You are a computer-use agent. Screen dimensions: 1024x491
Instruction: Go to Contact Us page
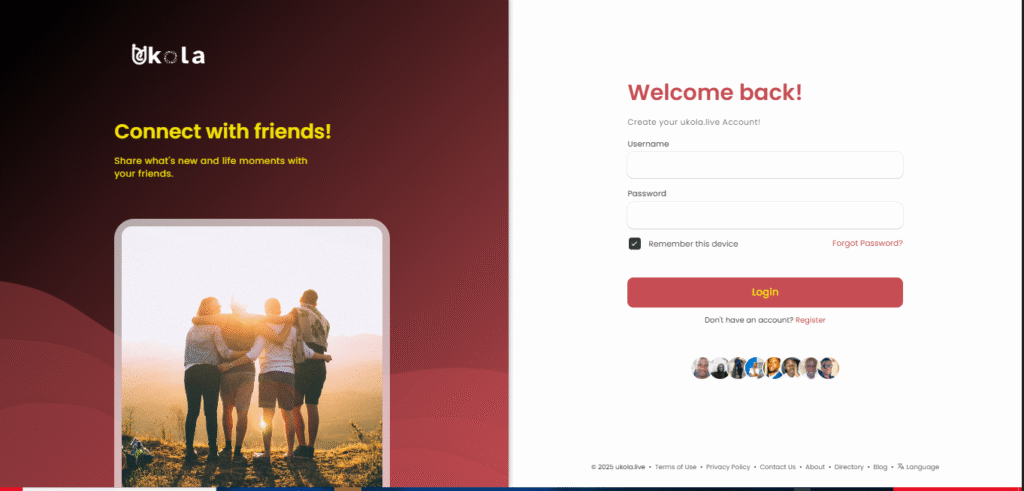tap(777, 467)
